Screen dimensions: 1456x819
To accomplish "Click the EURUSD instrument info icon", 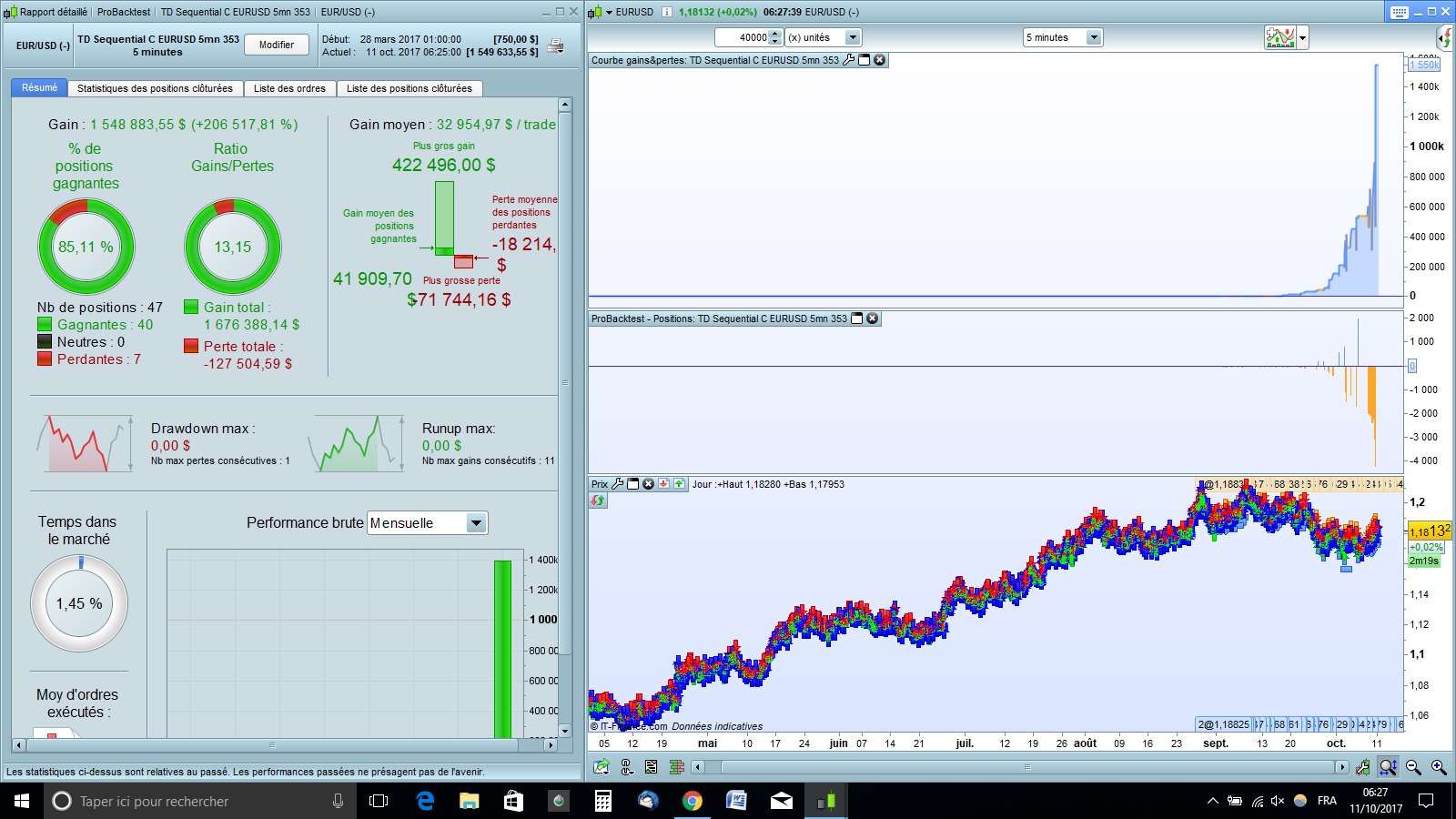I will coord(667,12).
